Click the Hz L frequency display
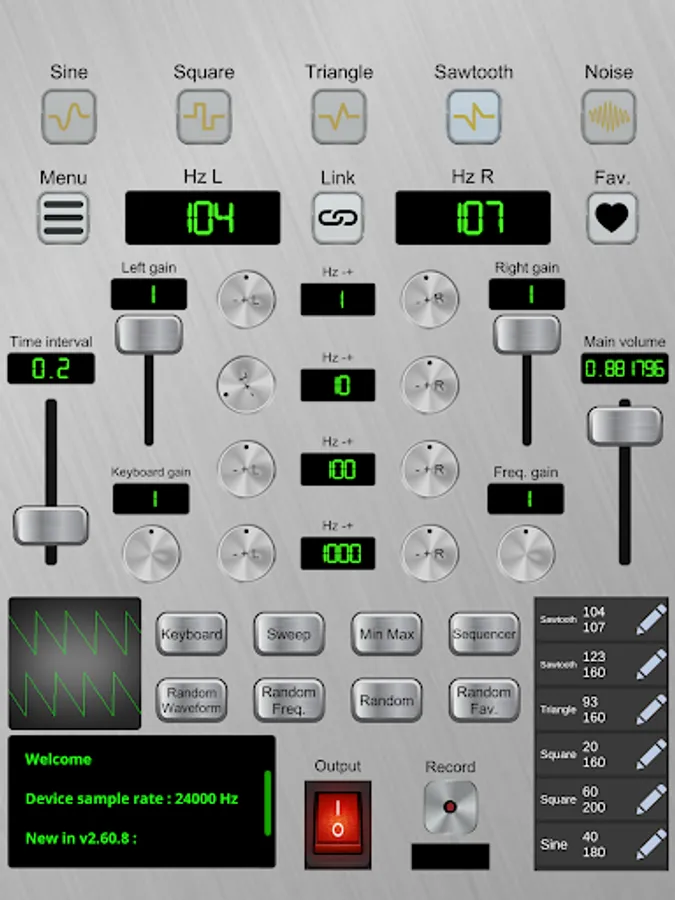The image size is (675, 900). 203,218
